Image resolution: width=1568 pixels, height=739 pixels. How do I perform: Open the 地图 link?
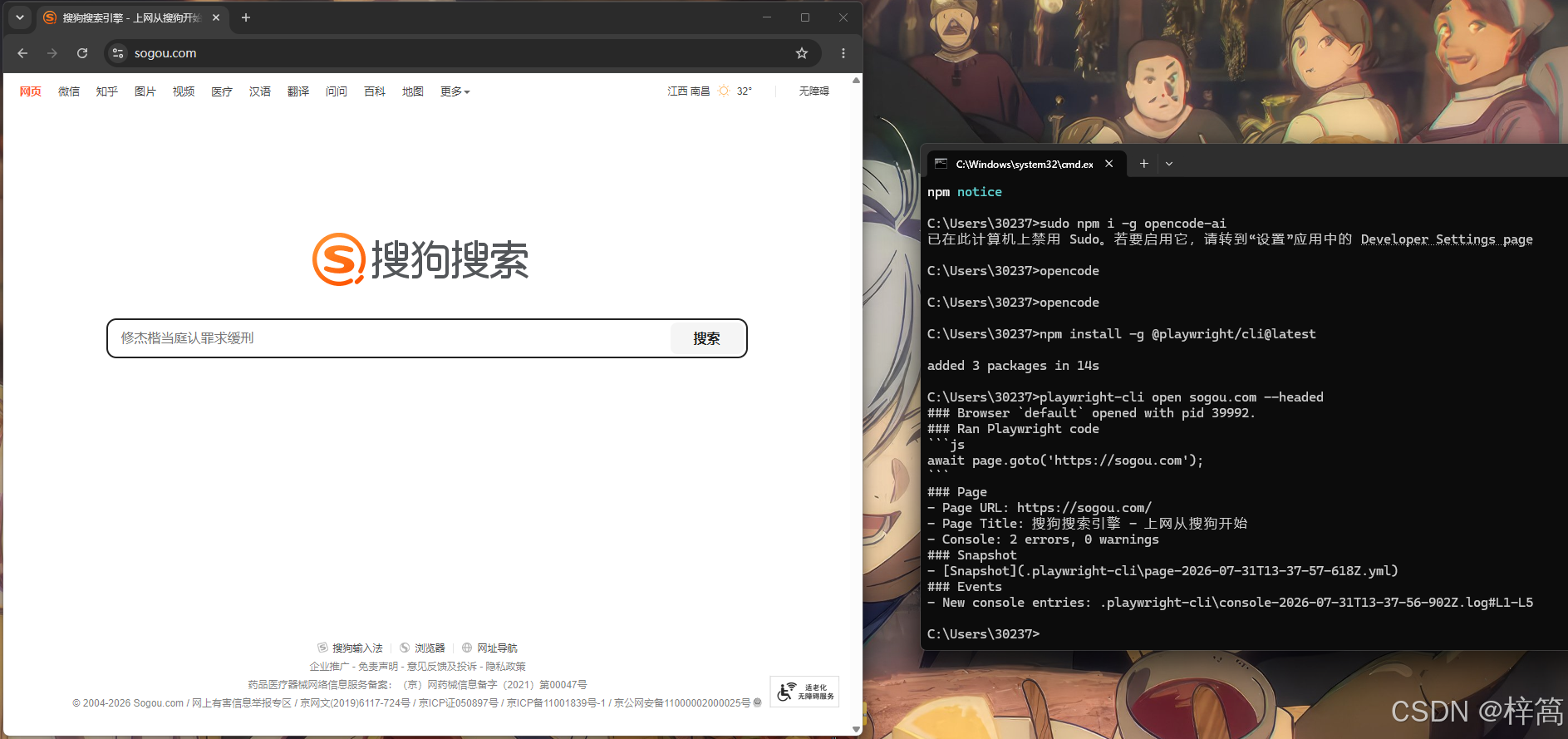click(413, 91)
